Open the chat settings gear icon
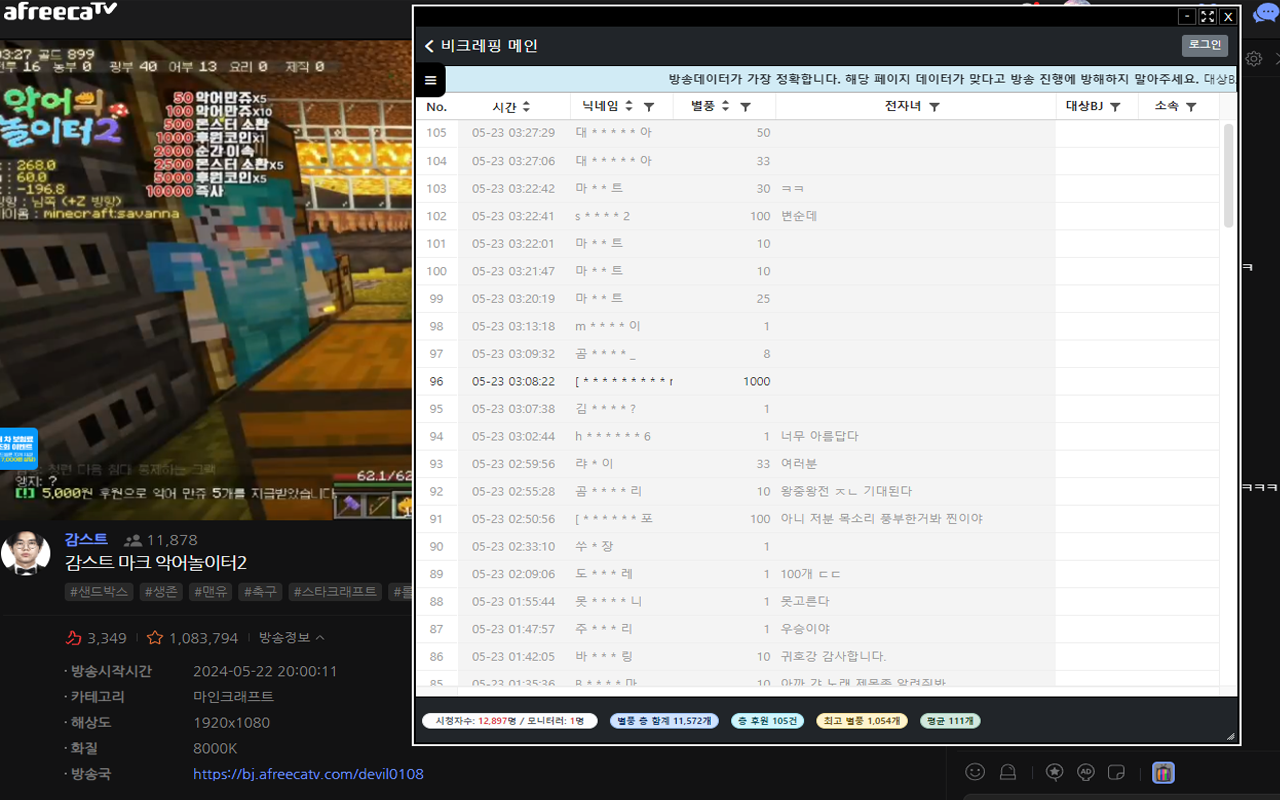 click(1254, 59)
